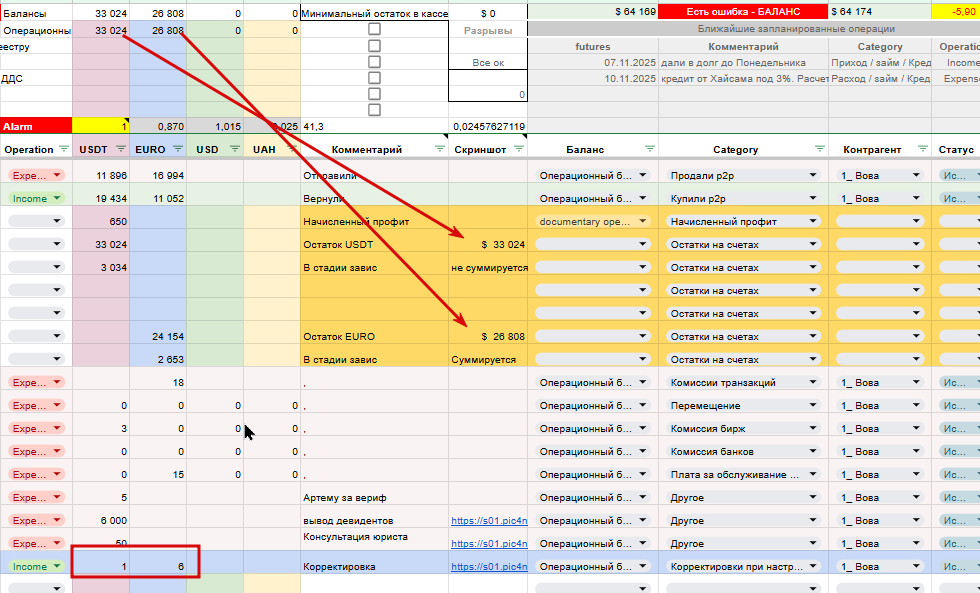Screen dimensions: 980x593
Task: Tick the checkbox in the ДДС row
Action: 374,78
